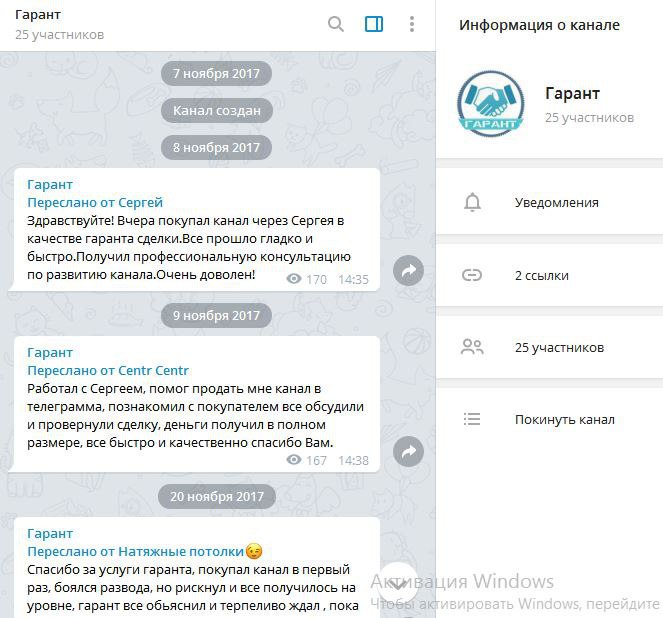Open Переслано от Натяжные потолки sender

145,551
